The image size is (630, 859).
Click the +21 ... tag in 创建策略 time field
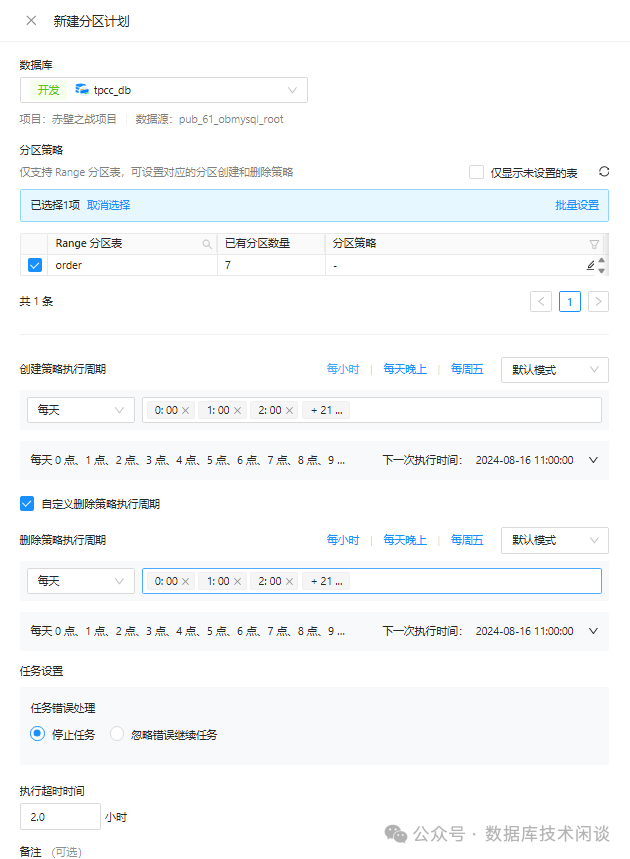coord(327,410)
